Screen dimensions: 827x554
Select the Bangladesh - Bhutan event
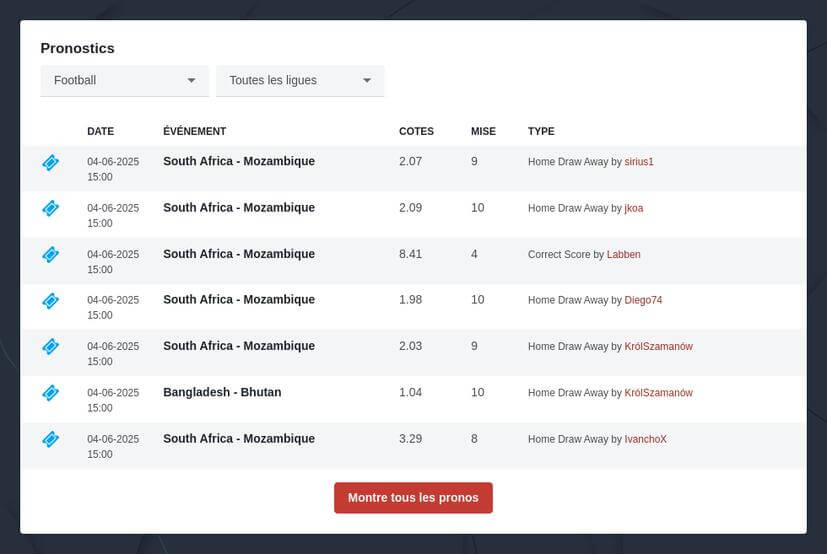222,393
